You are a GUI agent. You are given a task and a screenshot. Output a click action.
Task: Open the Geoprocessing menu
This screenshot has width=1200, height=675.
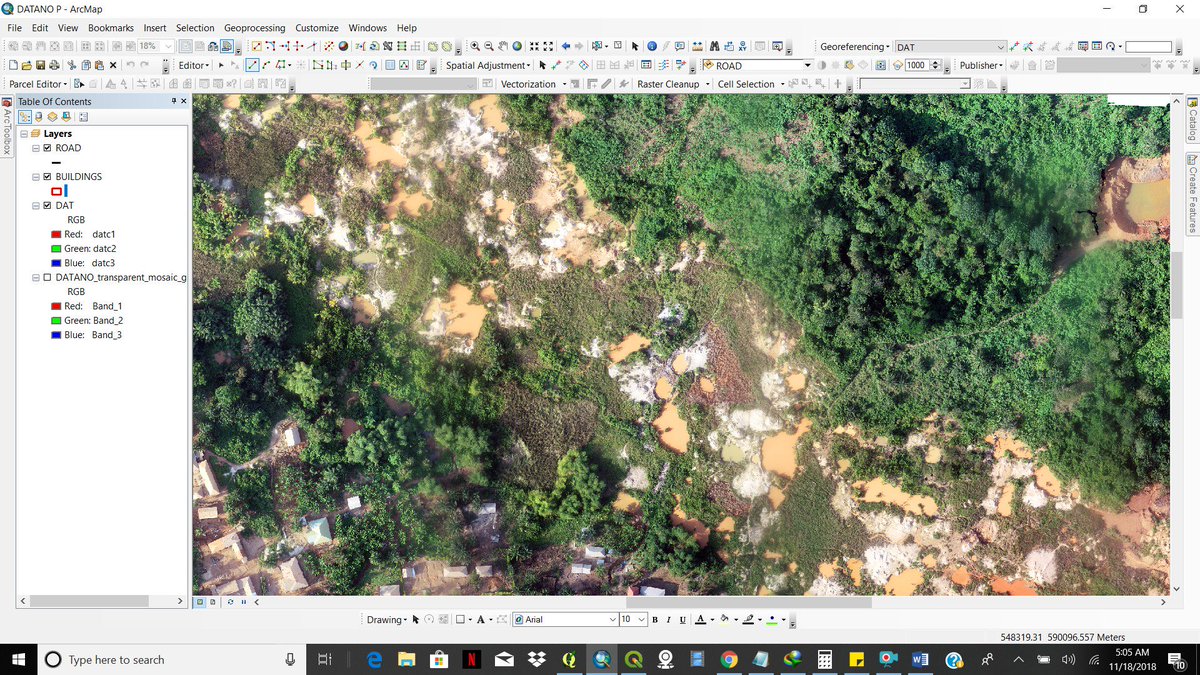point(254,27)
